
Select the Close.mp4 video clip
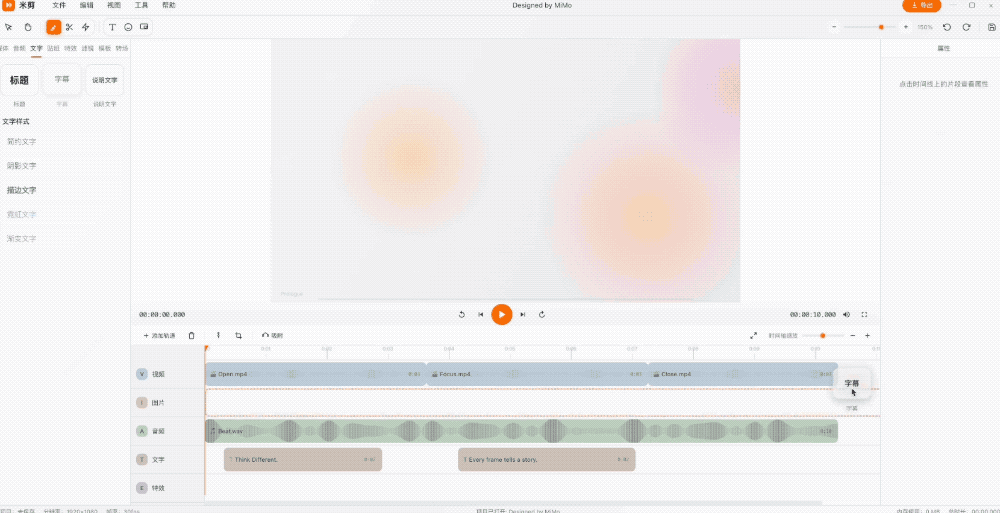point(743,375)
